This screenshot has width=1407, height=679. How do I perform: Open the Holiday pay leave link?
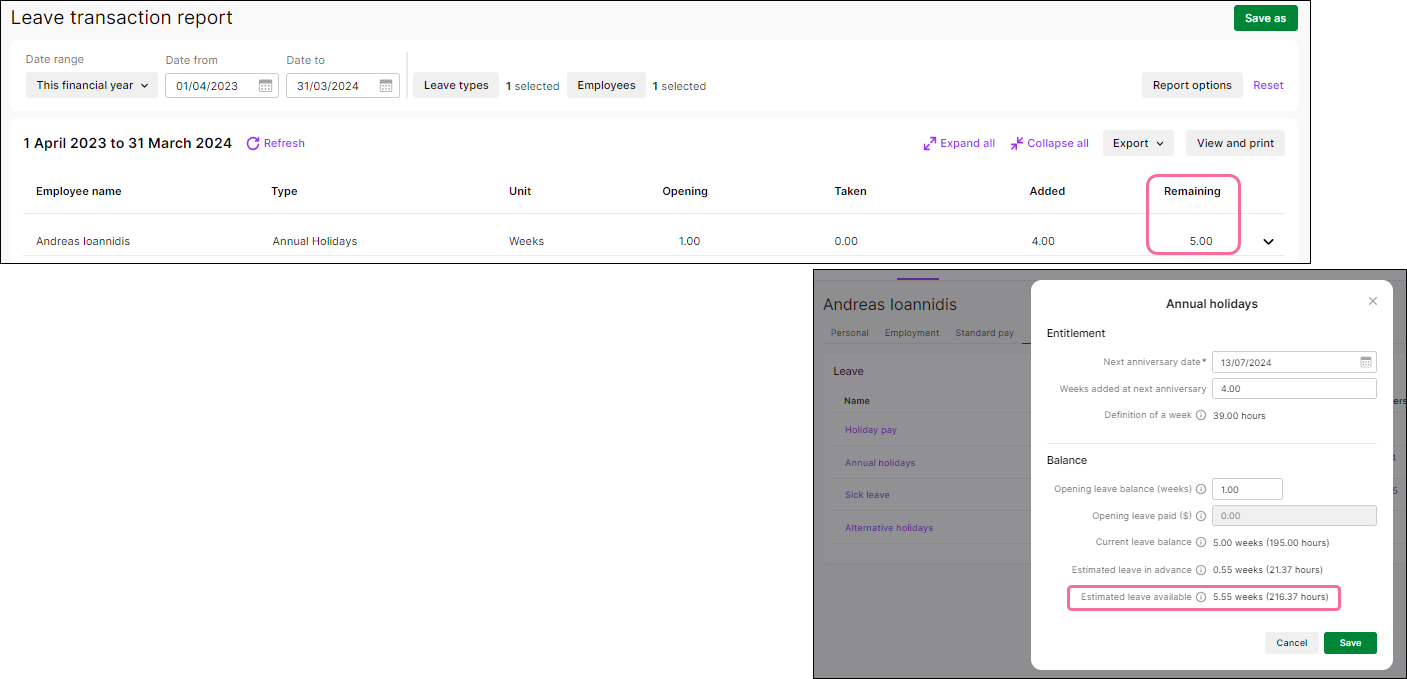[x=870, y=430]
